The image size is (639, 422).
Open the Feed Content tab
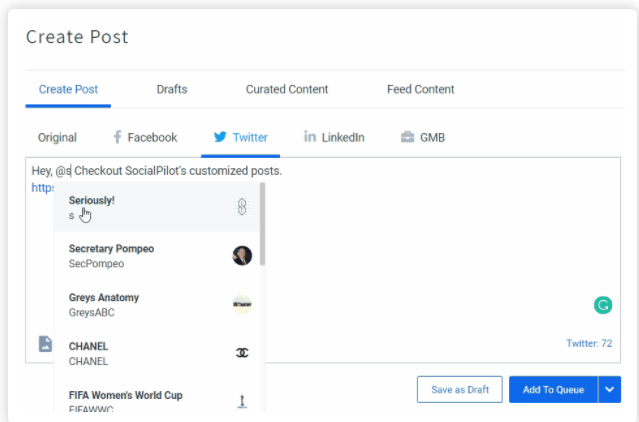421,89
